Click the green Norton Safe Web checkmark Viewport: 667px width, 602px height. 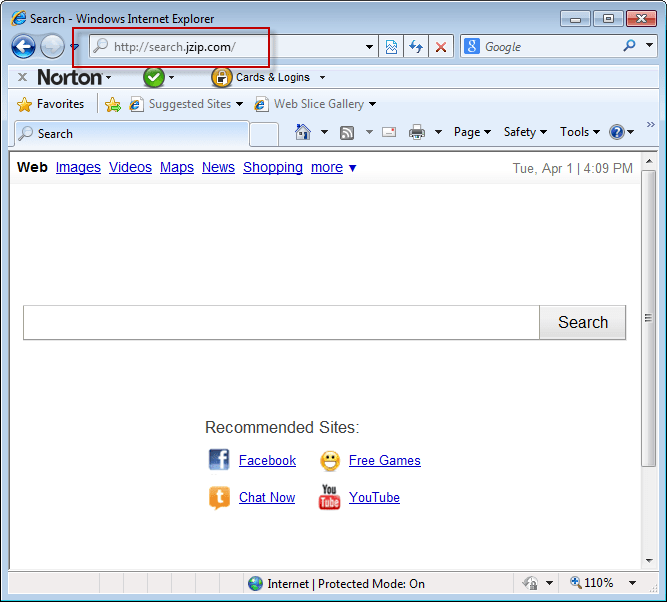[154, 77]
